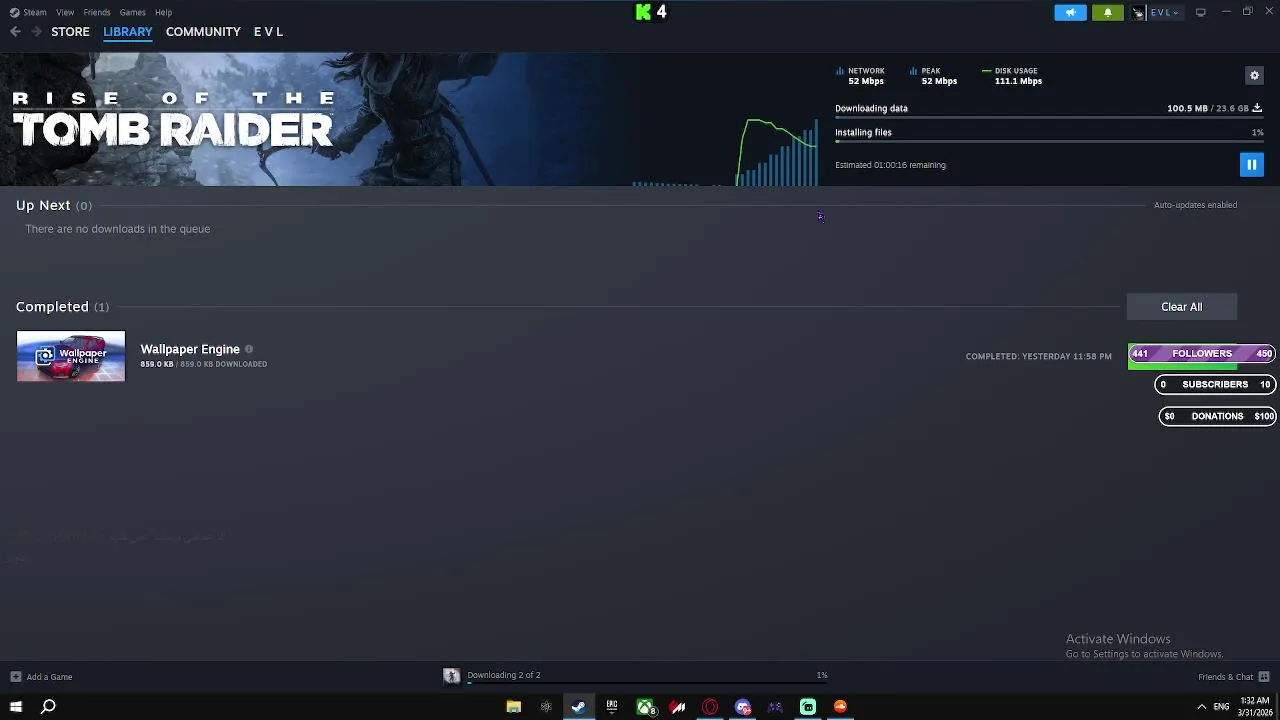Viewport: 1280px width, 720px height.
Task: Open the red striped app on taskbar
Action: click(678, 707)
